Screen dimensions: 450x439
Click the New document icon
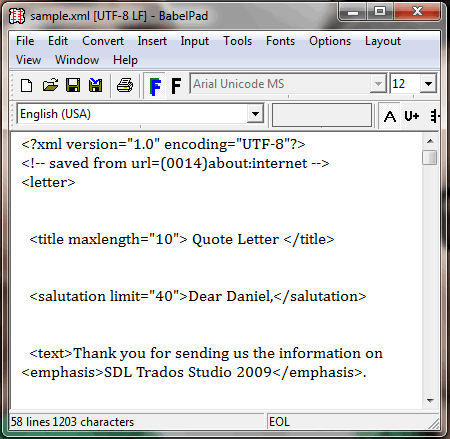26,85
